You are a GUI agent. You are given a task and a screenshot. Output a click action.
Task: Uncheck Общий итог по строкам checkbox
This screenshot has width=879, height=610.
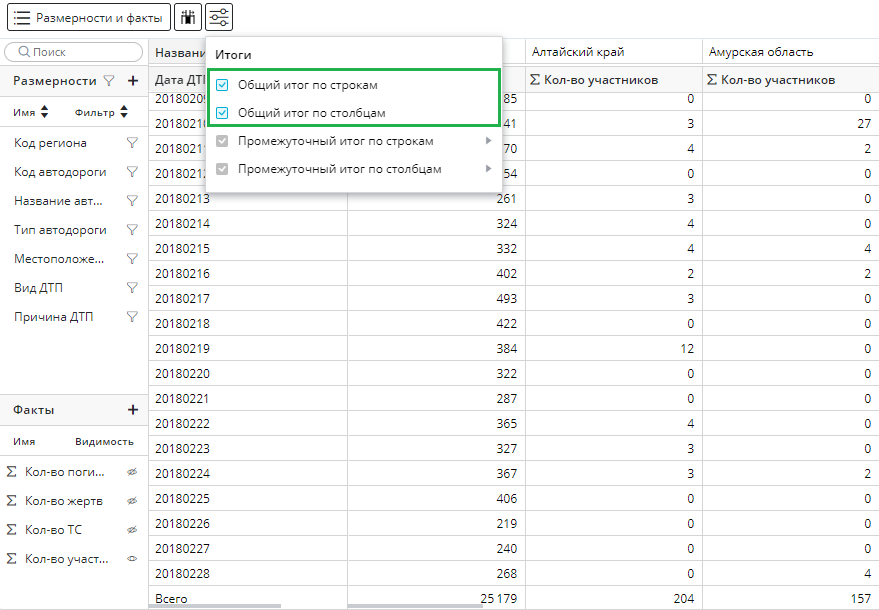tap(222, 86)
